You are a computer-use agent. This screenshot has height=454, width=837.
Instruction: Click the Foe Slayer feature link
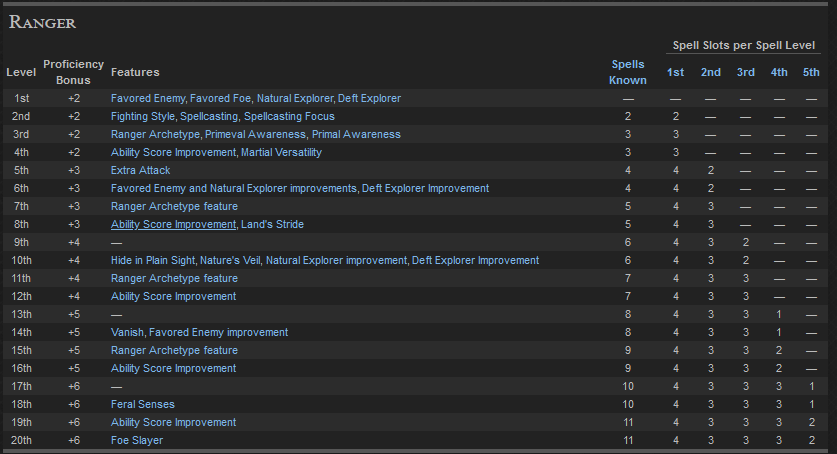click(x=137, y=441)
